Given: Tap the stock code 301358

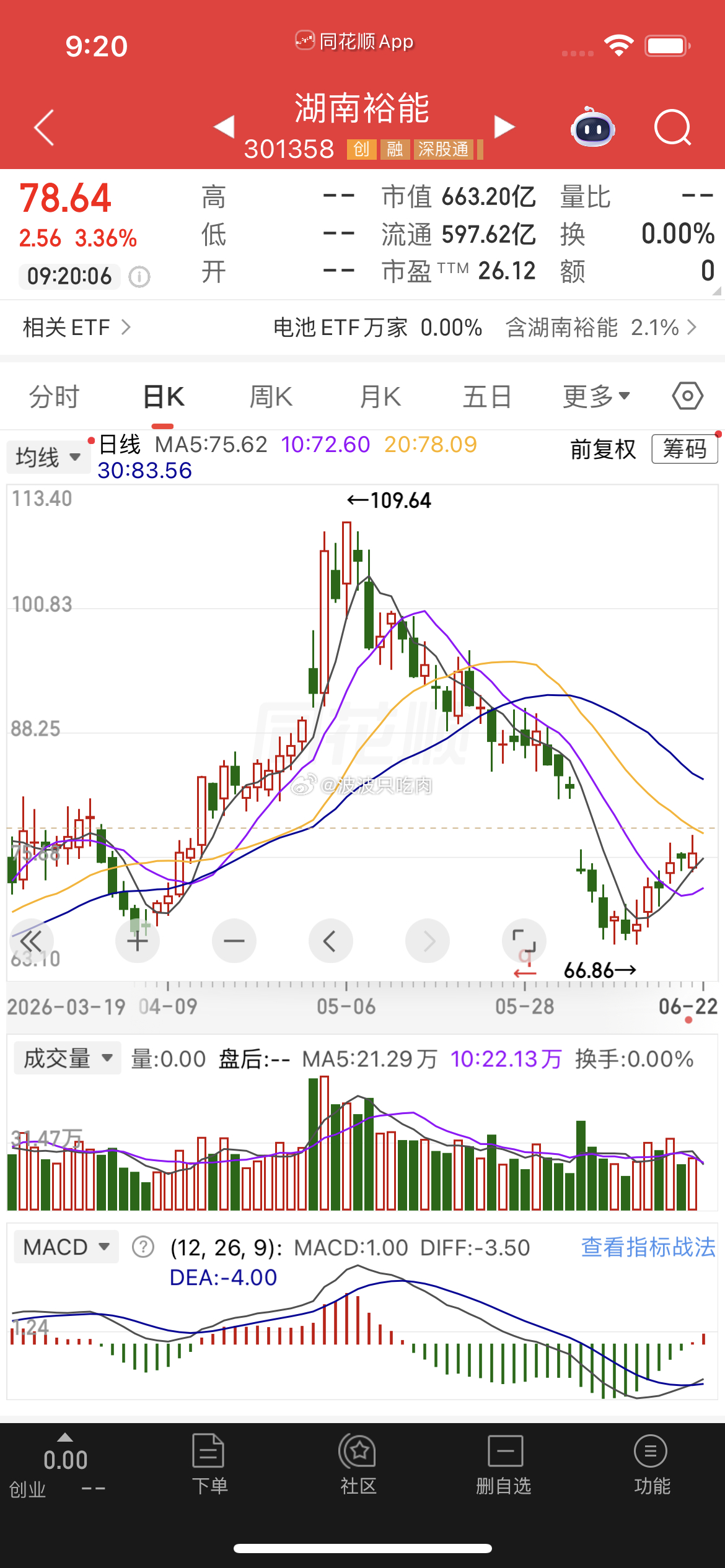Looking at the screenshot, I should (289, 149).
